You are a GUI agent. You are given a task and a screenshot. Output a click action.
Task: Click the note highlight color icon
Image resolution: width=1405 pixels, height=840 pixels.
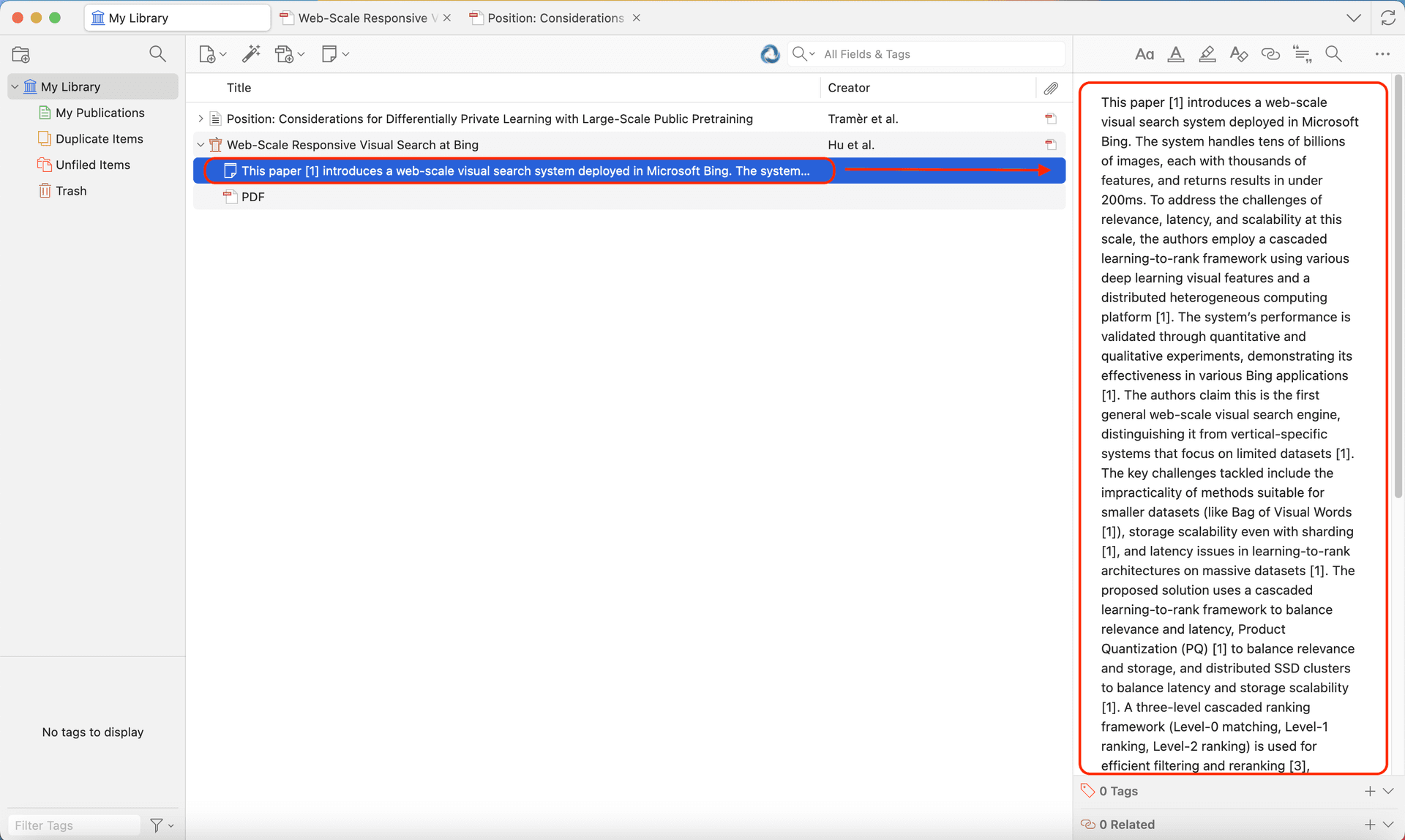[x=1207, y=54]
